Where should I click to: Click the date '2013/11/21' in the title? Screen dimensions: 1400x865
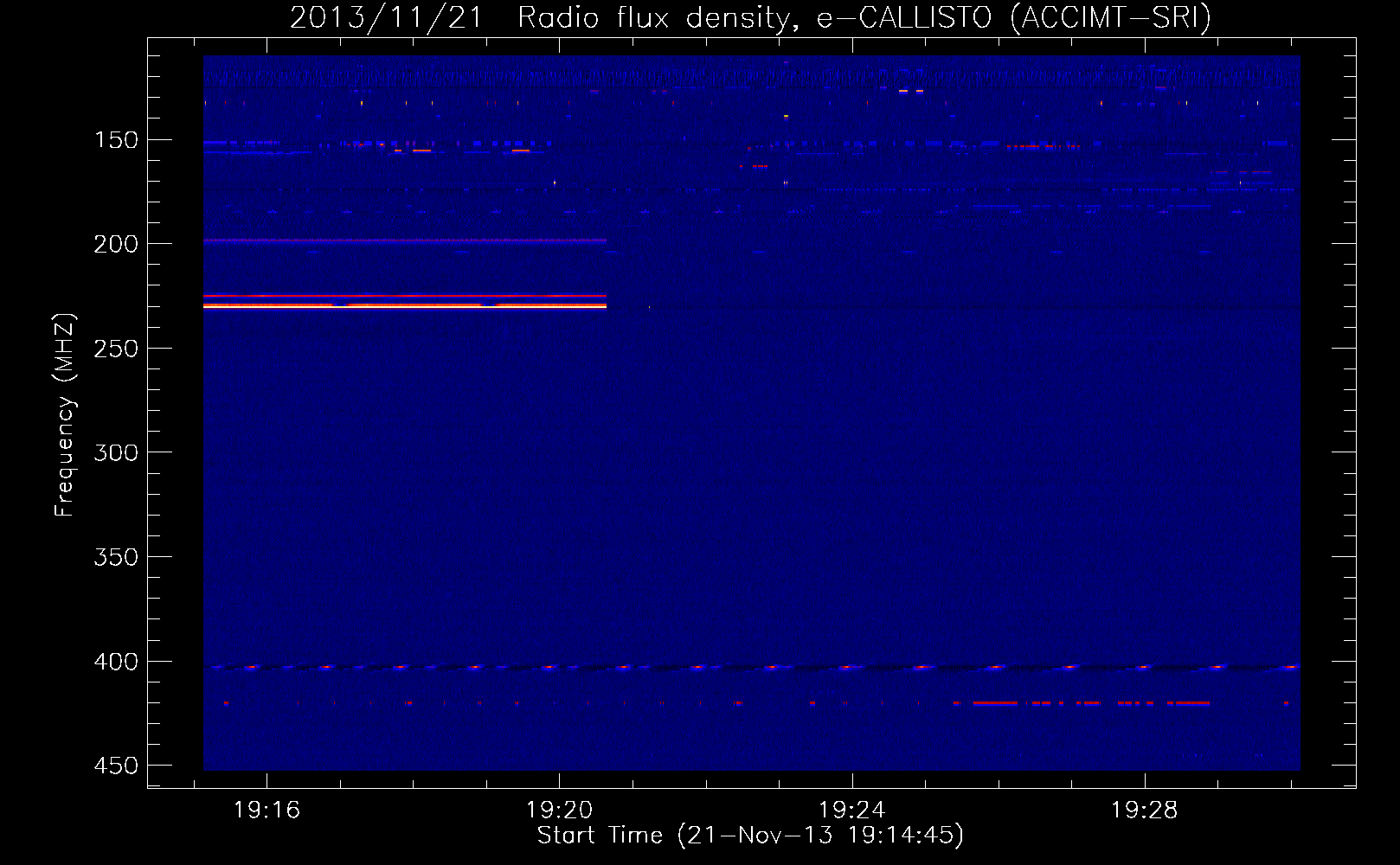click(x=386, y=17)
